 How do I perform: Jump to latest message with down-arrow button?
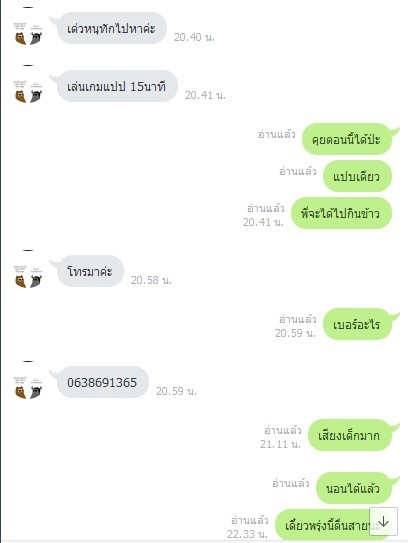click(383, 522)
